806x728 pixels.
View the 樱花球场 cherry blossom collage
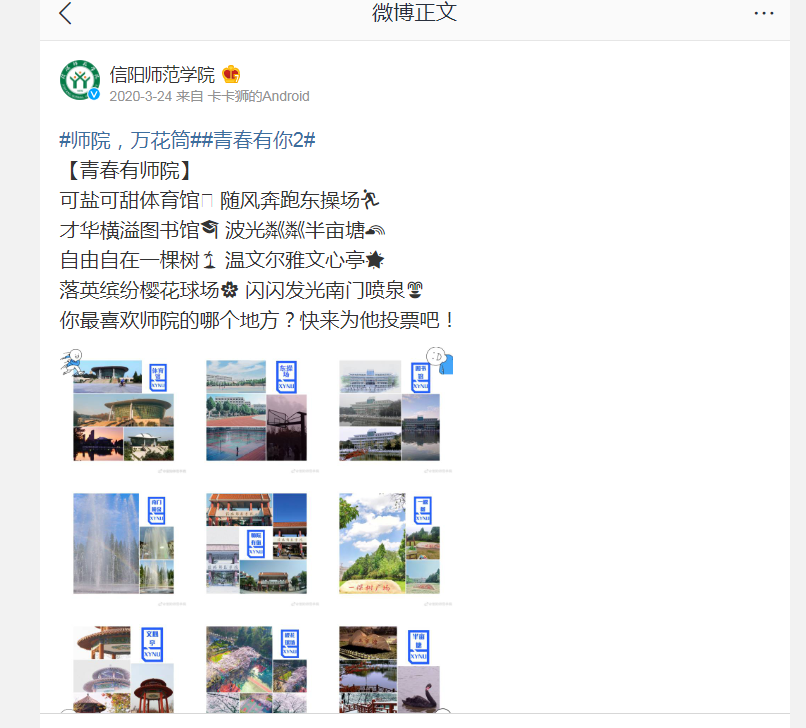point(257,668)
